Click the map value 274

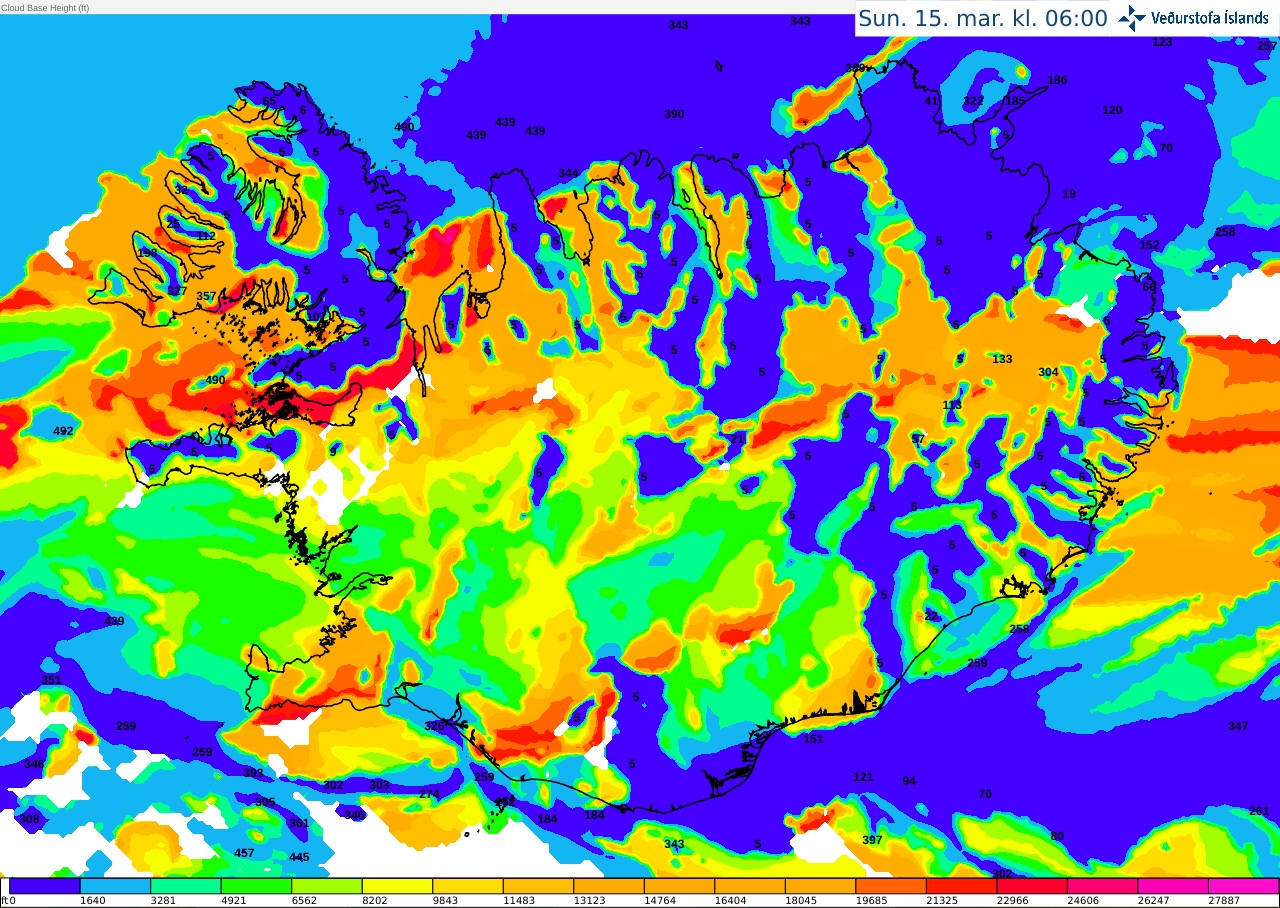pos(429,794)
